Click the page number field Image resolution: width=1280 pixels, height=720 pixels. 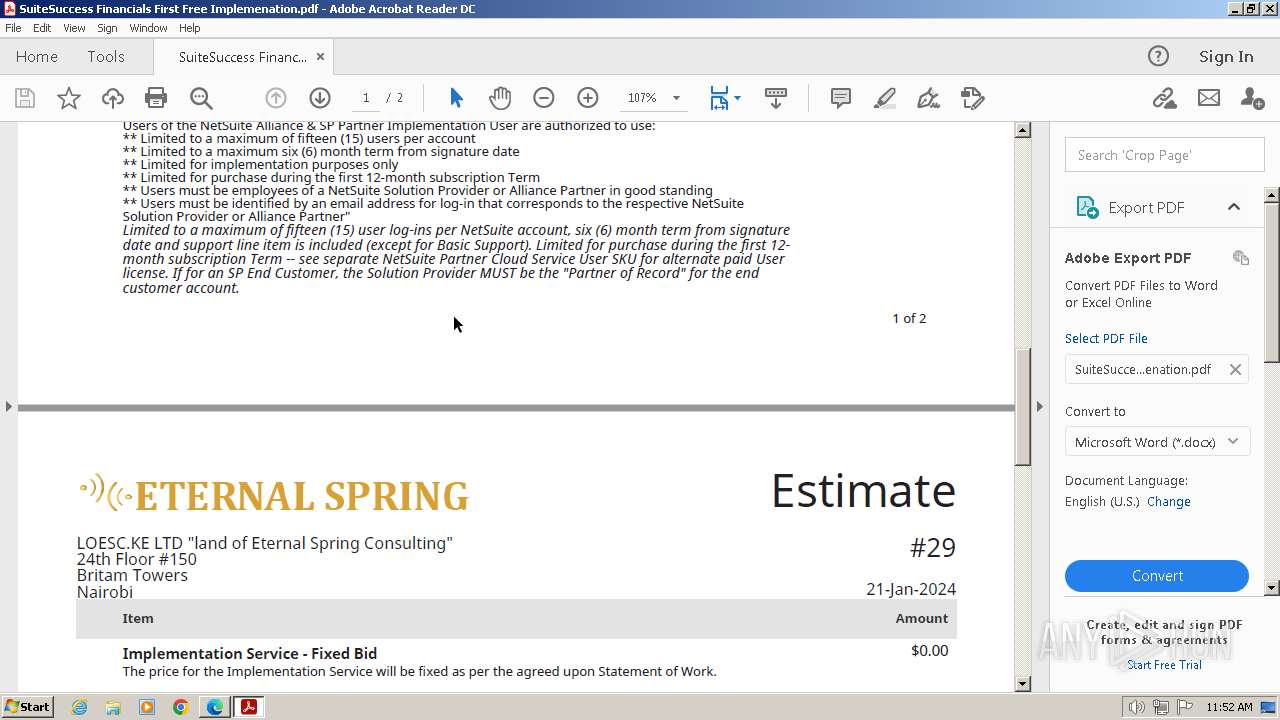(x=366, y=98)
